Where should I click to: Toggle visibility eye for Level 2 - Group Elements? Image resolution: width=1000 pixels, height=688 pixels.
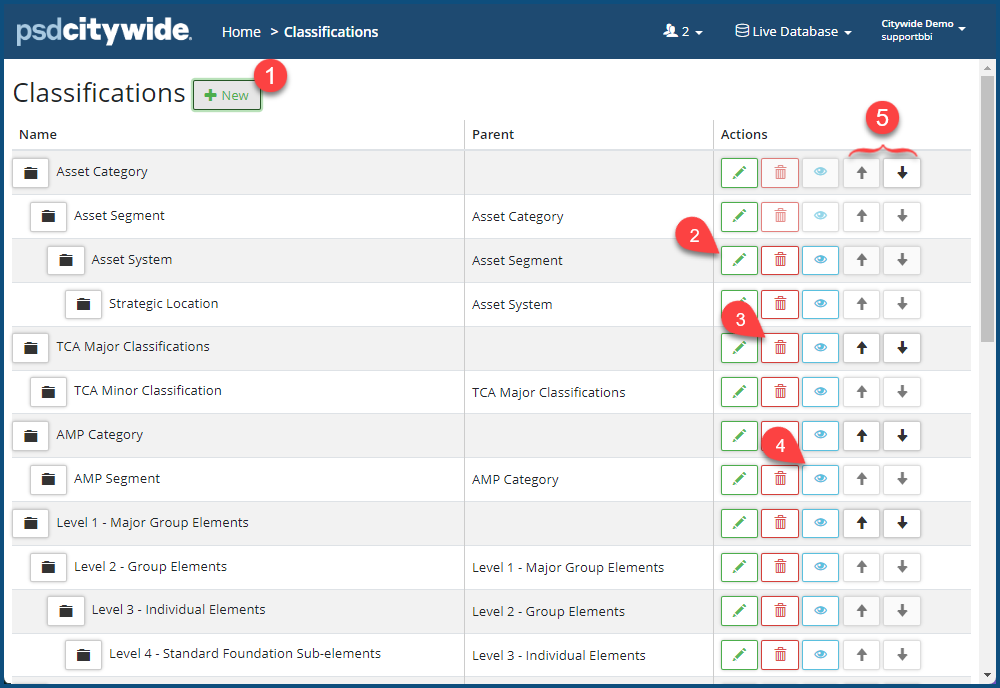tap(820, 567)
